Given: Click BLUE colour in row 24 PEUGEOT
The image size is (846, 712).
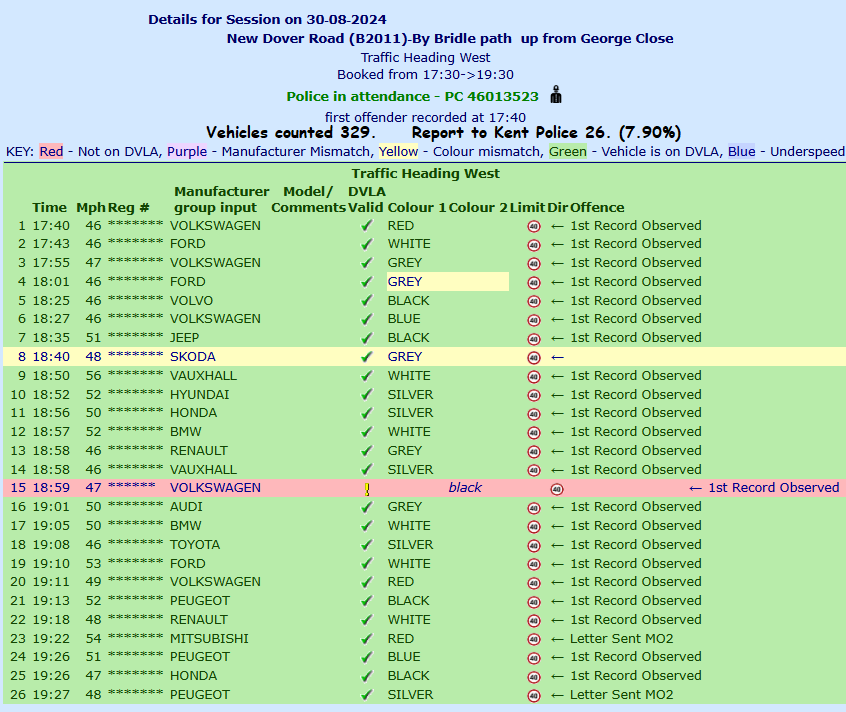Looking at the screenshot, I should coord(404,657).
